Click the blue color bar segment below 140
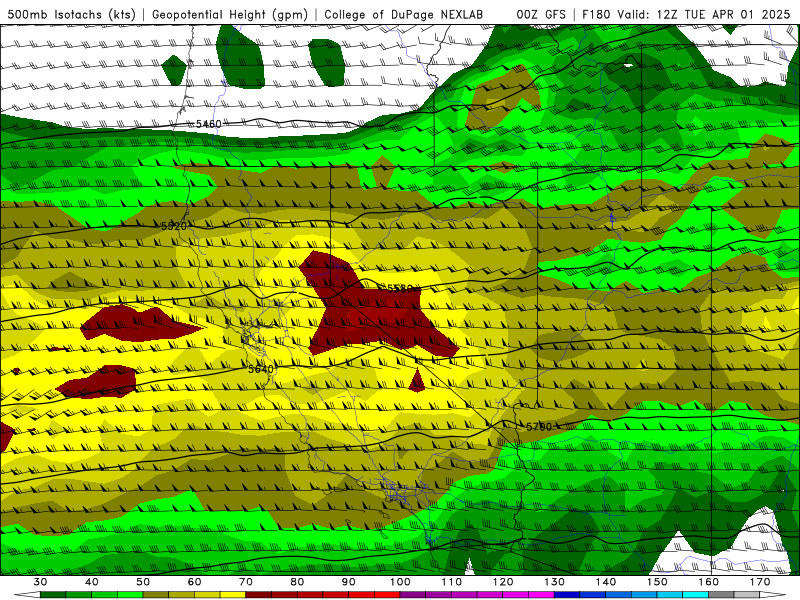This screenshot has height=600, width=800. (x=619, y=595)
